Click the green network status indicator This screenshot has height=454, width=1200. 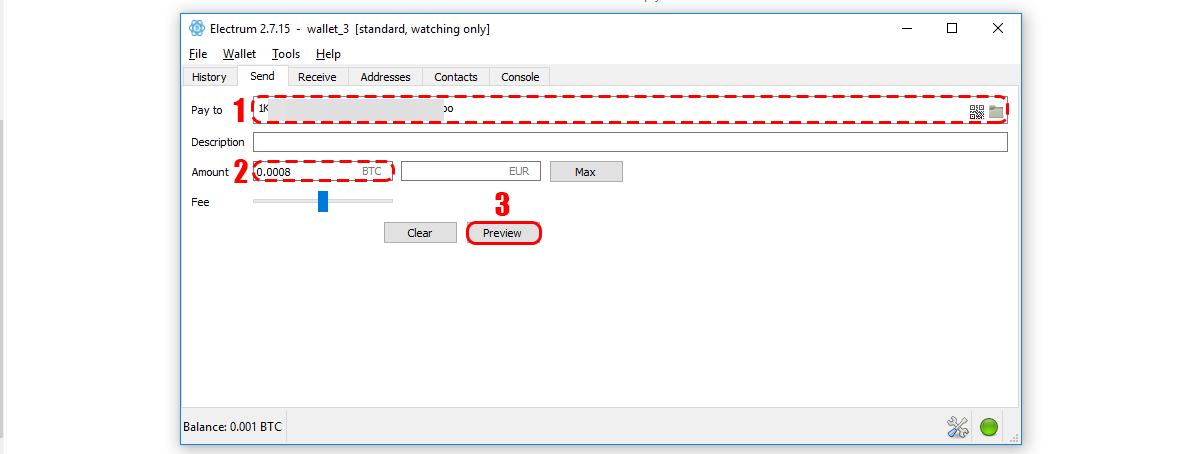click(989, 428)
